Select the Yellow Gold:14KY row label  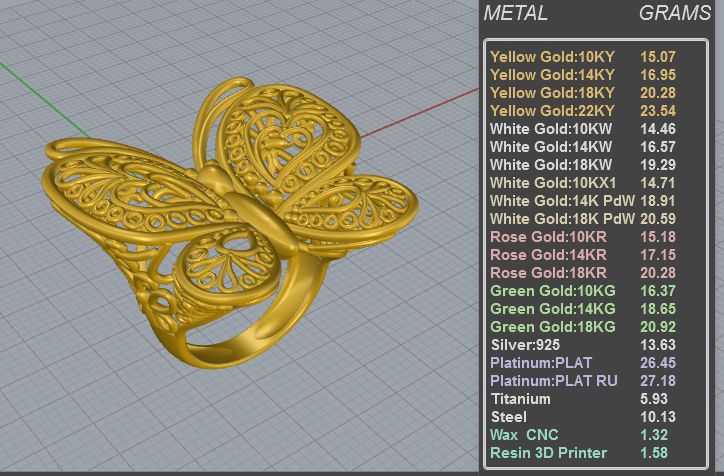552,75
